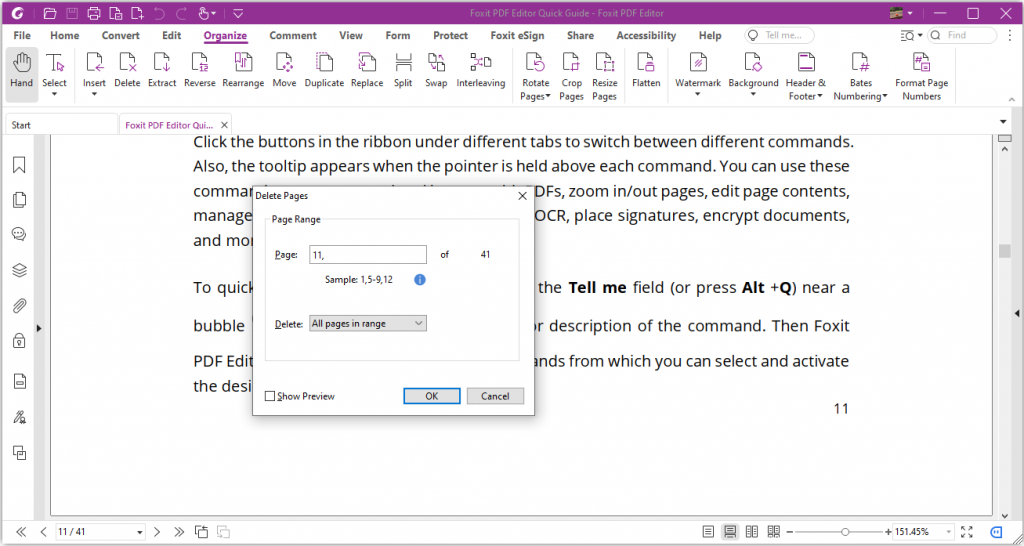Open the Layers side panel
The image size is (1024, 546).
pos(19,270)
